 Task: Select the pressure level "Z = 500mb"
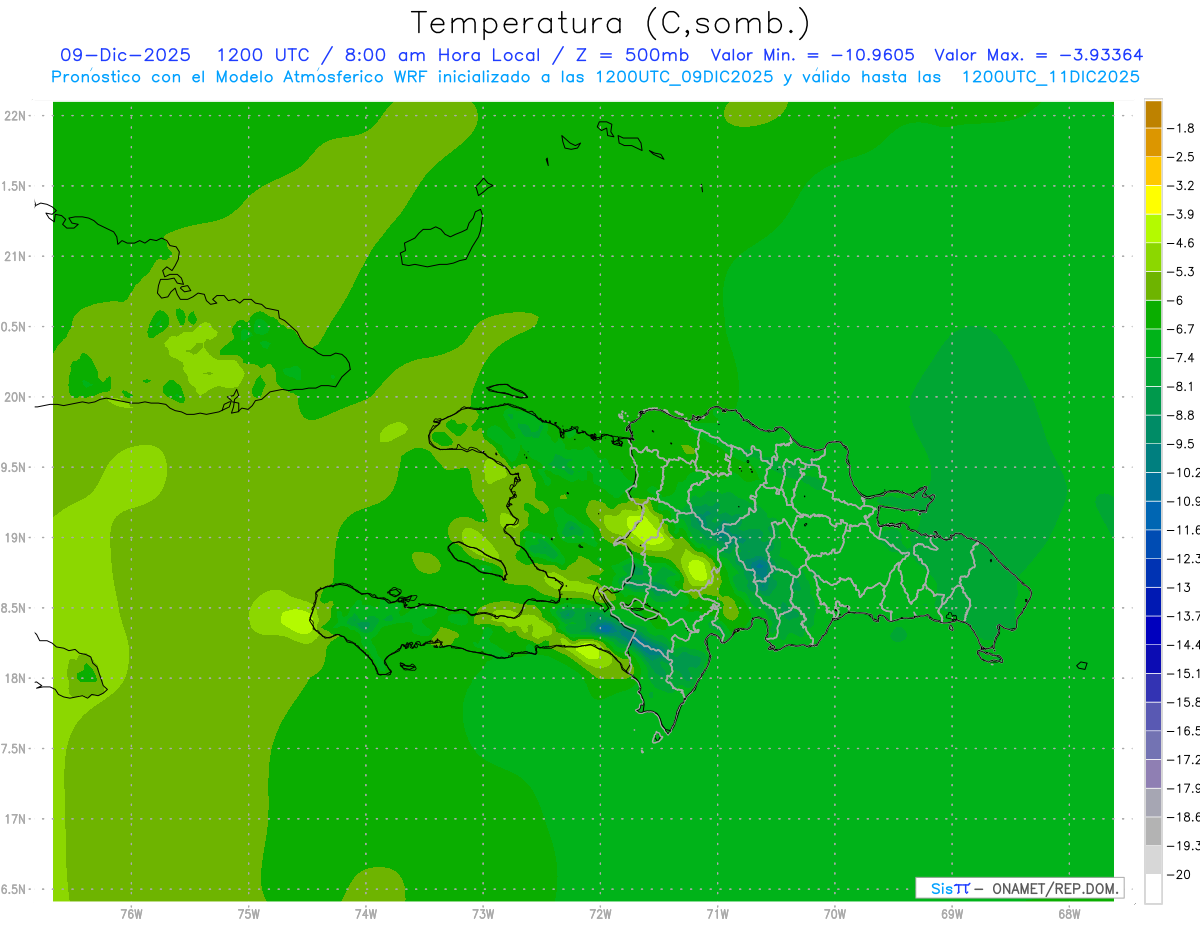[632, 55]
